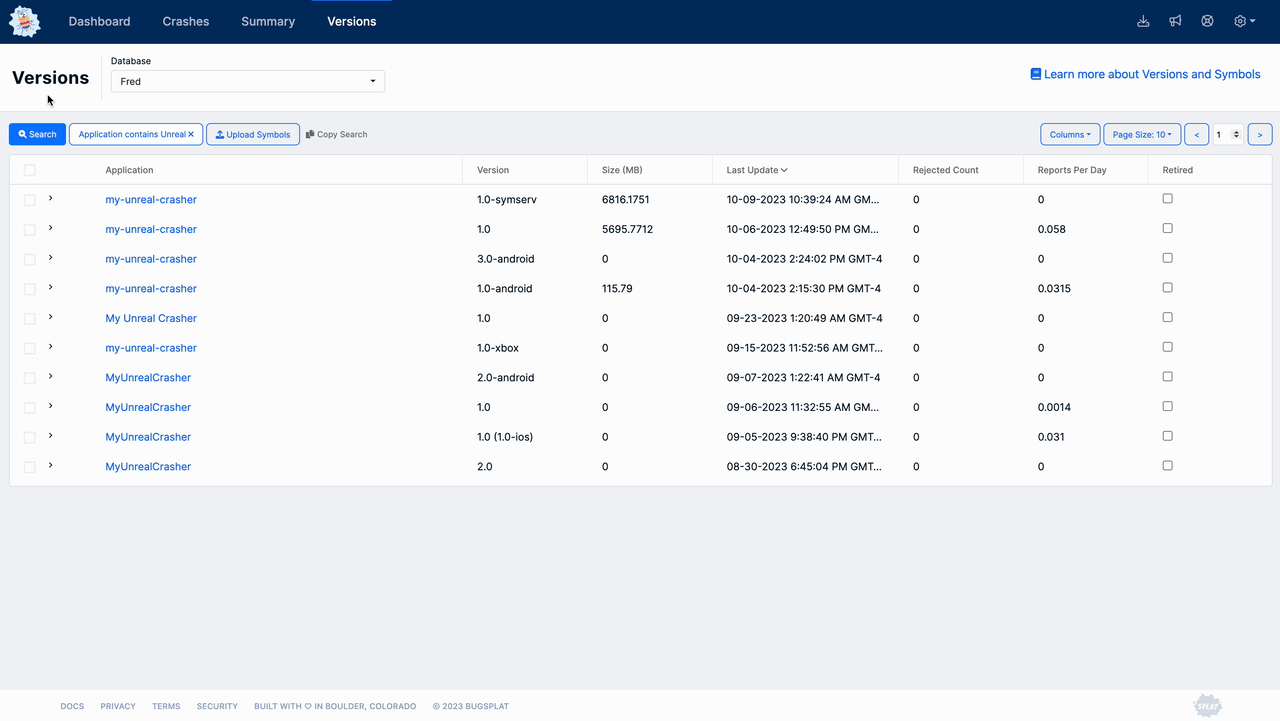Switch to the Crashes tab

pyautogui.click(x=185, y=21)
